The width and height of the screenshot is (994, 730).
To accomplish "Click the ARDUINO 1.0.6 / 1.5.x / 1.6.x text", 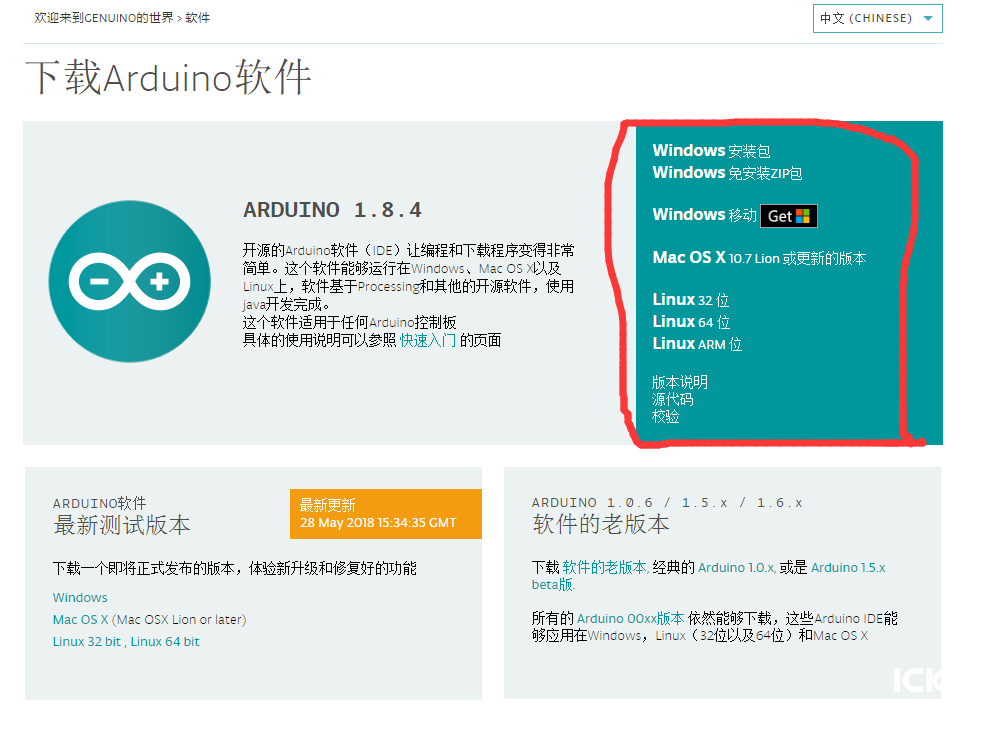I will pos(667,503).
